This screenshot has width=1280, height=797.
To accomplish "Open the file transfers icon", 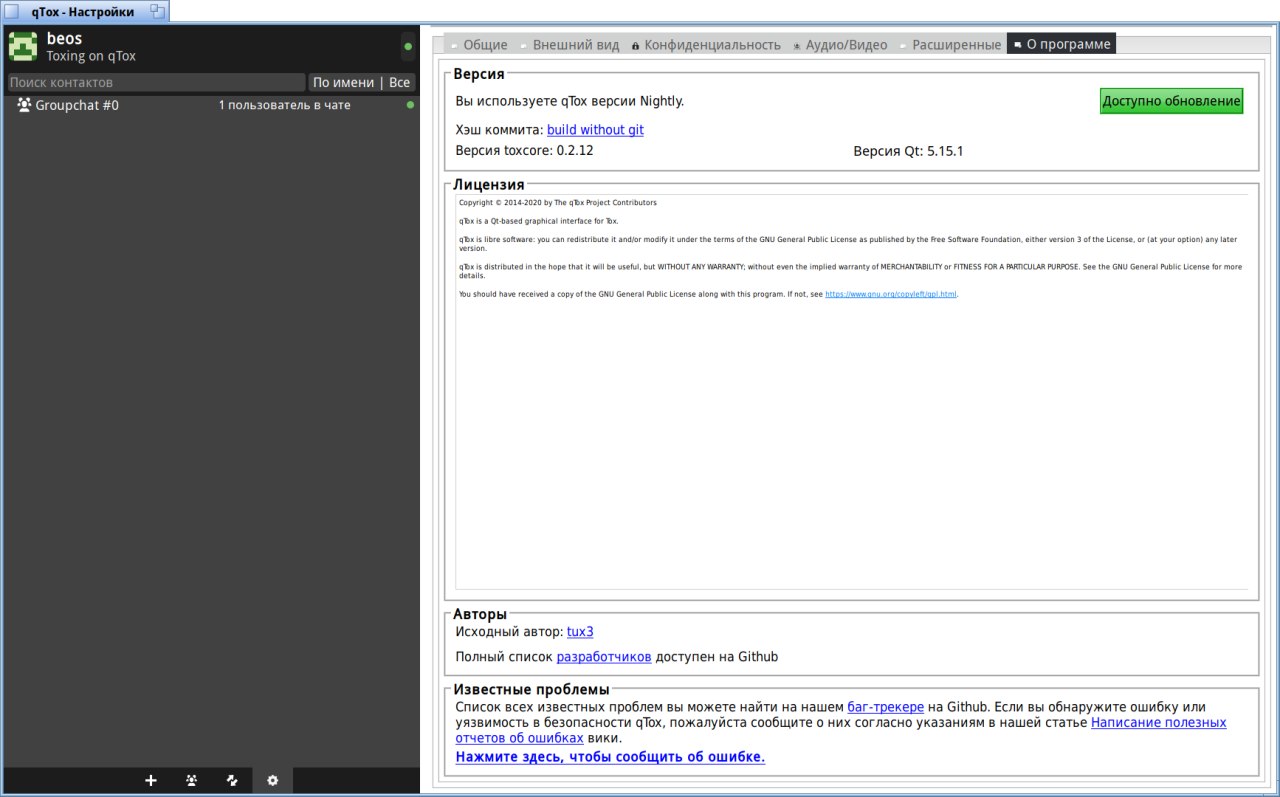I will [x=232, y=781].
